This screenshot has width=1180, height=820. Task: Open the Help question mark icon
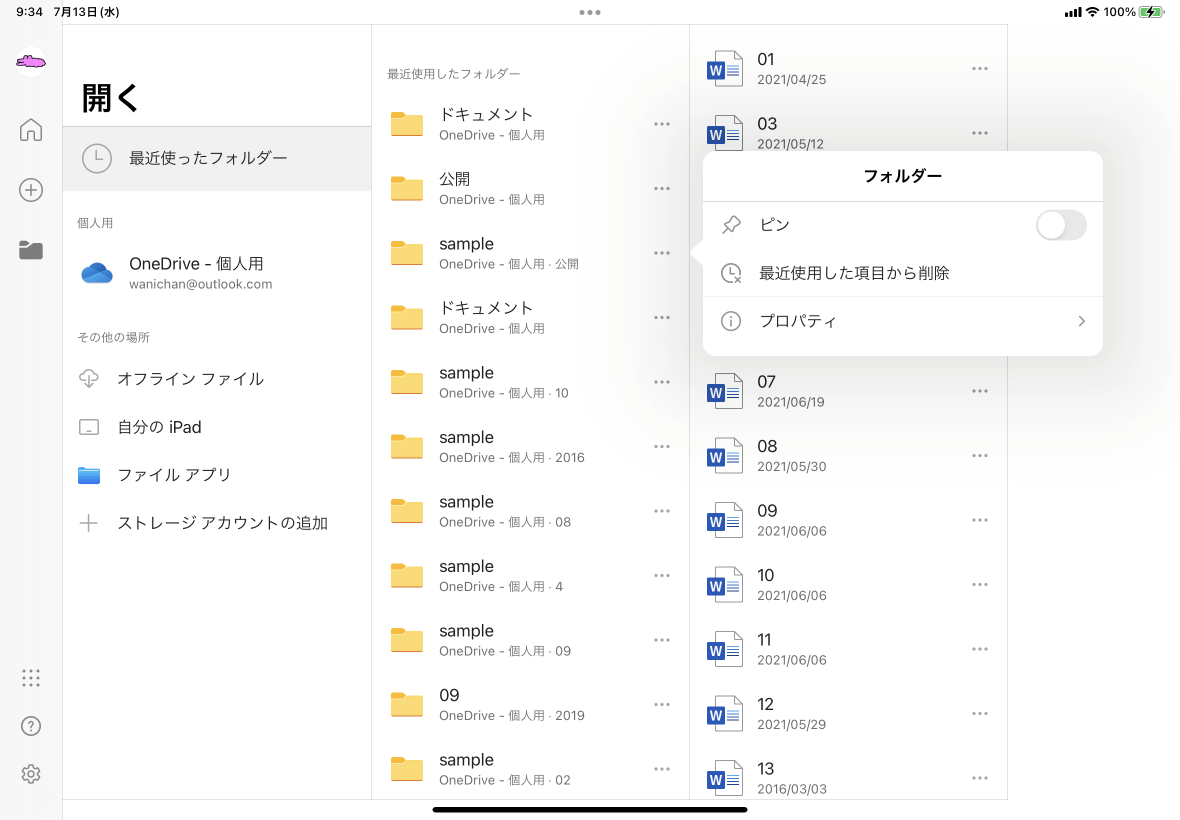(31, 726)
